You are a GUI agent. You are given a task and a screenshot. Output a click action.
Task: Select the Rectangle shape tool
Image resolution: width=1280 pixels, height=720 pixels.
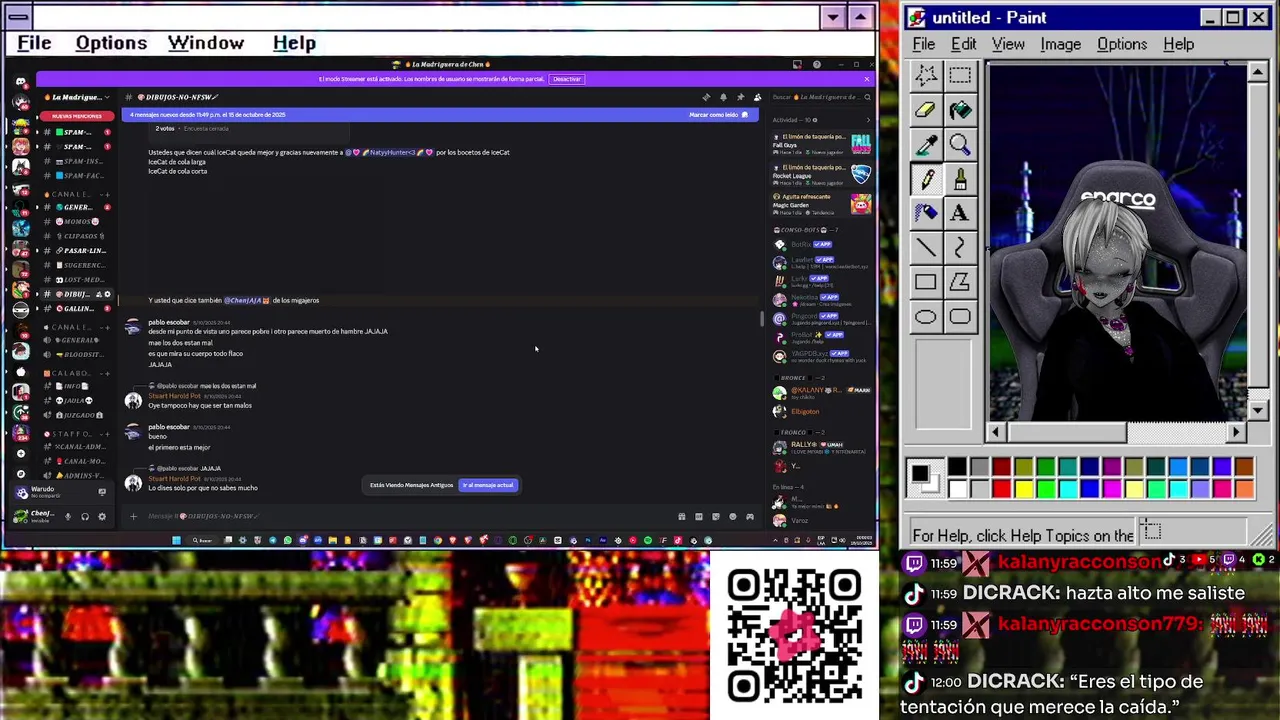click(x=925, y=283)
